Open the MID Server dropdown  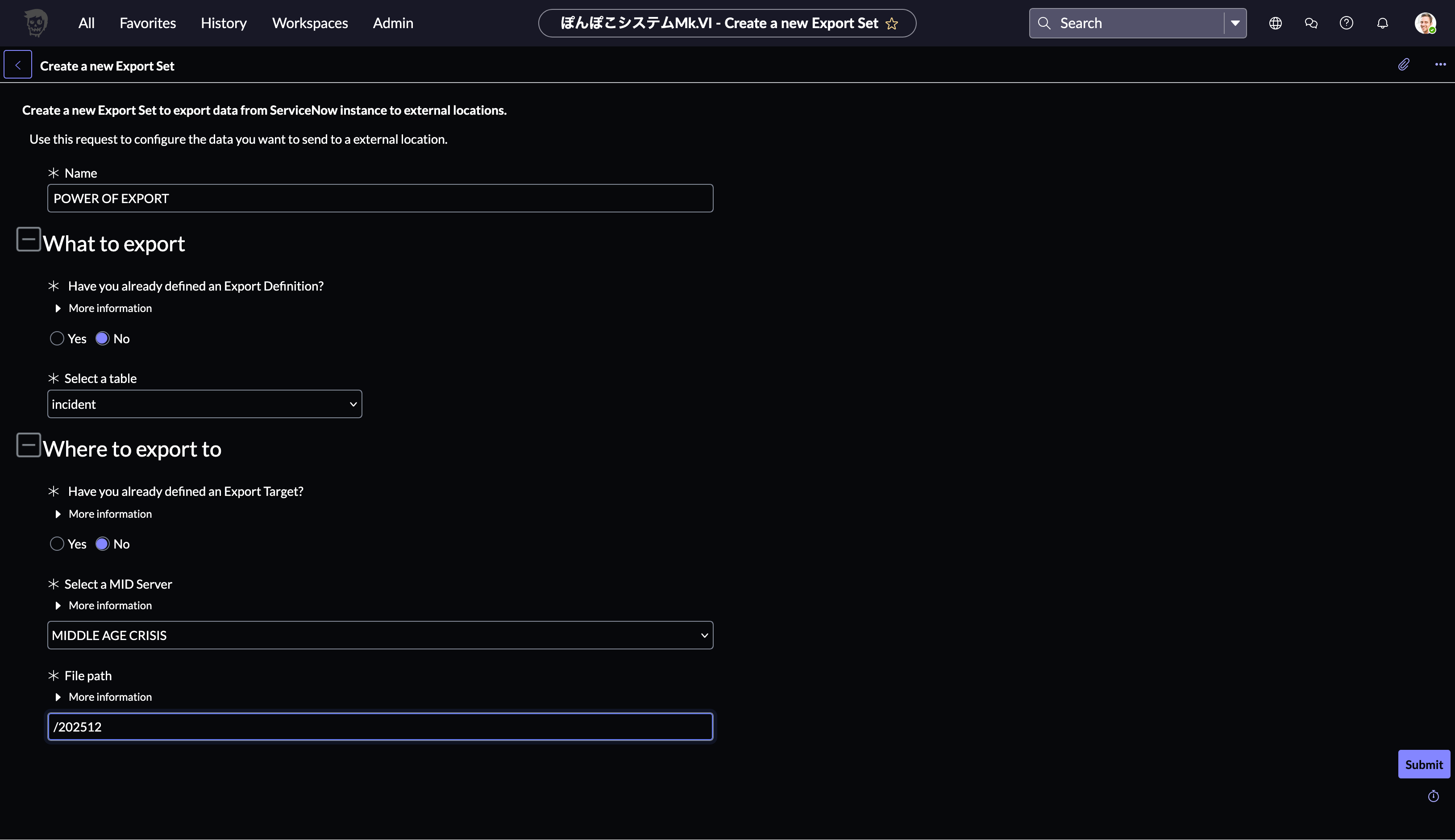coord(380,635)
